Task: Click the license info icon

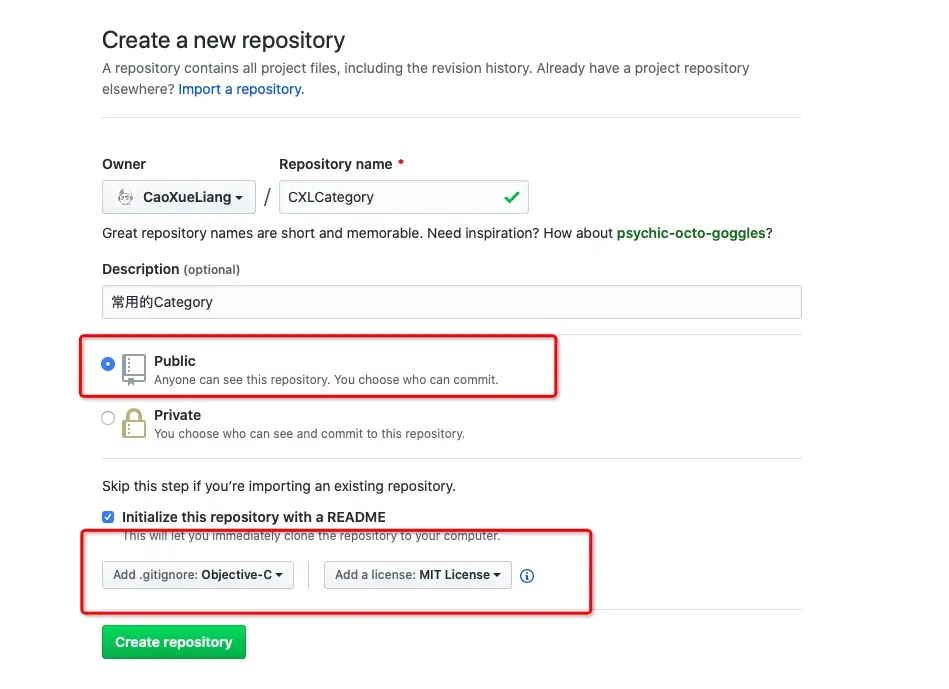Action: coord(527,576)
